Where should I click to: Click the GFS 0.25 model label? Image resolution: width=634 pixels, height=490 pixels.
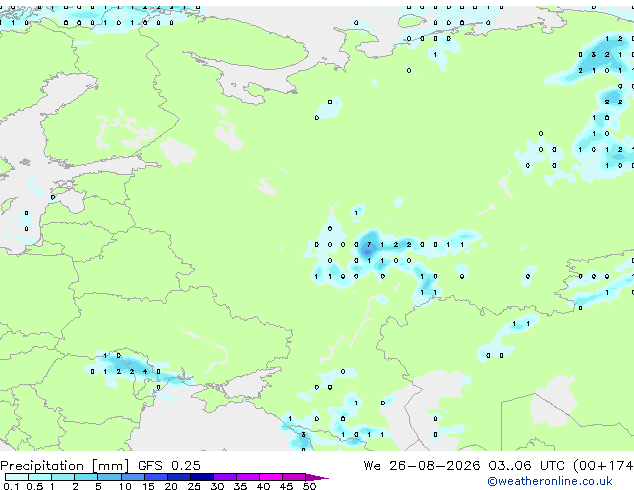(x=169, y=466)
